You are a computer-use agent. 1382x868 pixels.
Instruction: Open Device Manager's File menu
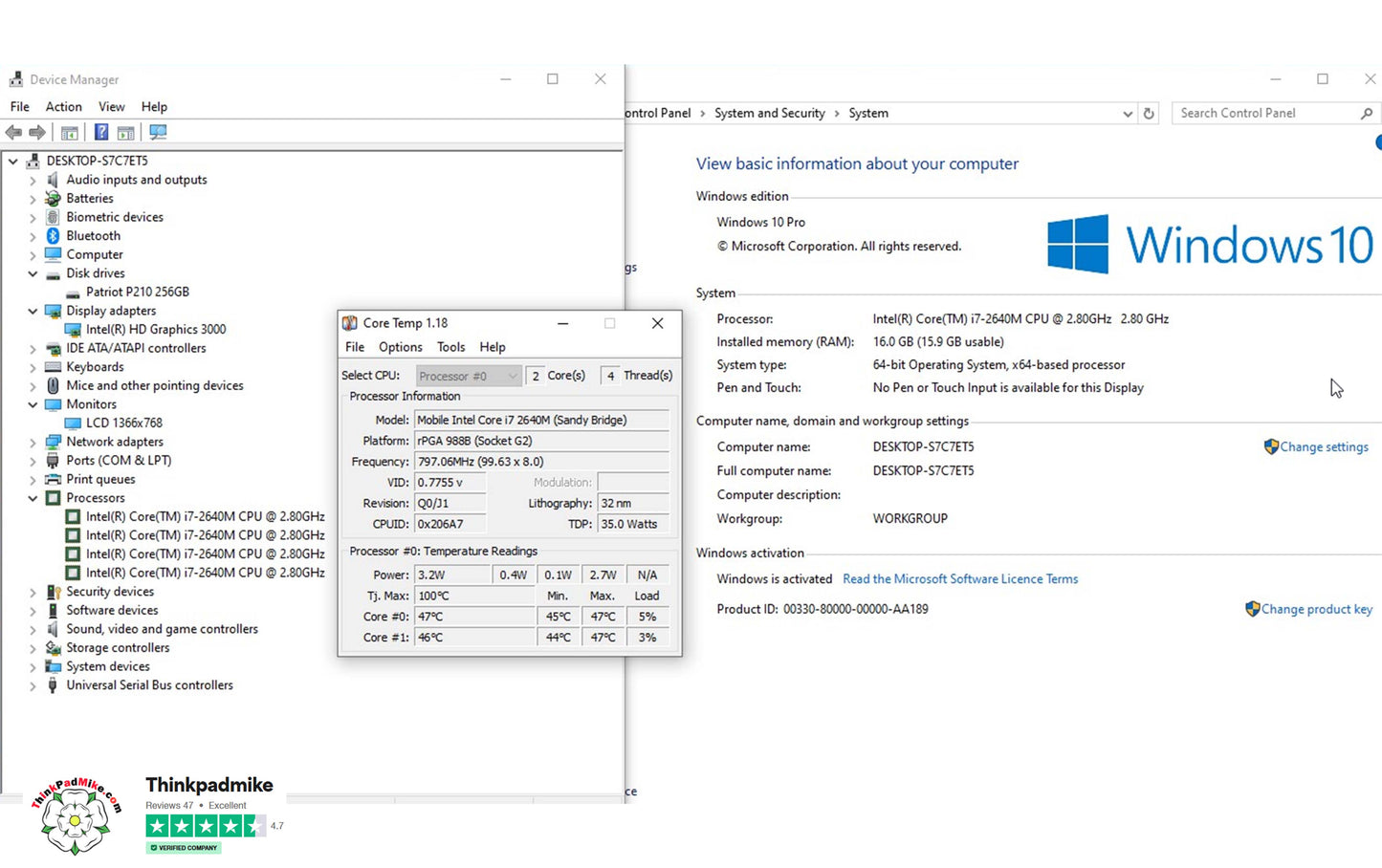coord(20,107)
